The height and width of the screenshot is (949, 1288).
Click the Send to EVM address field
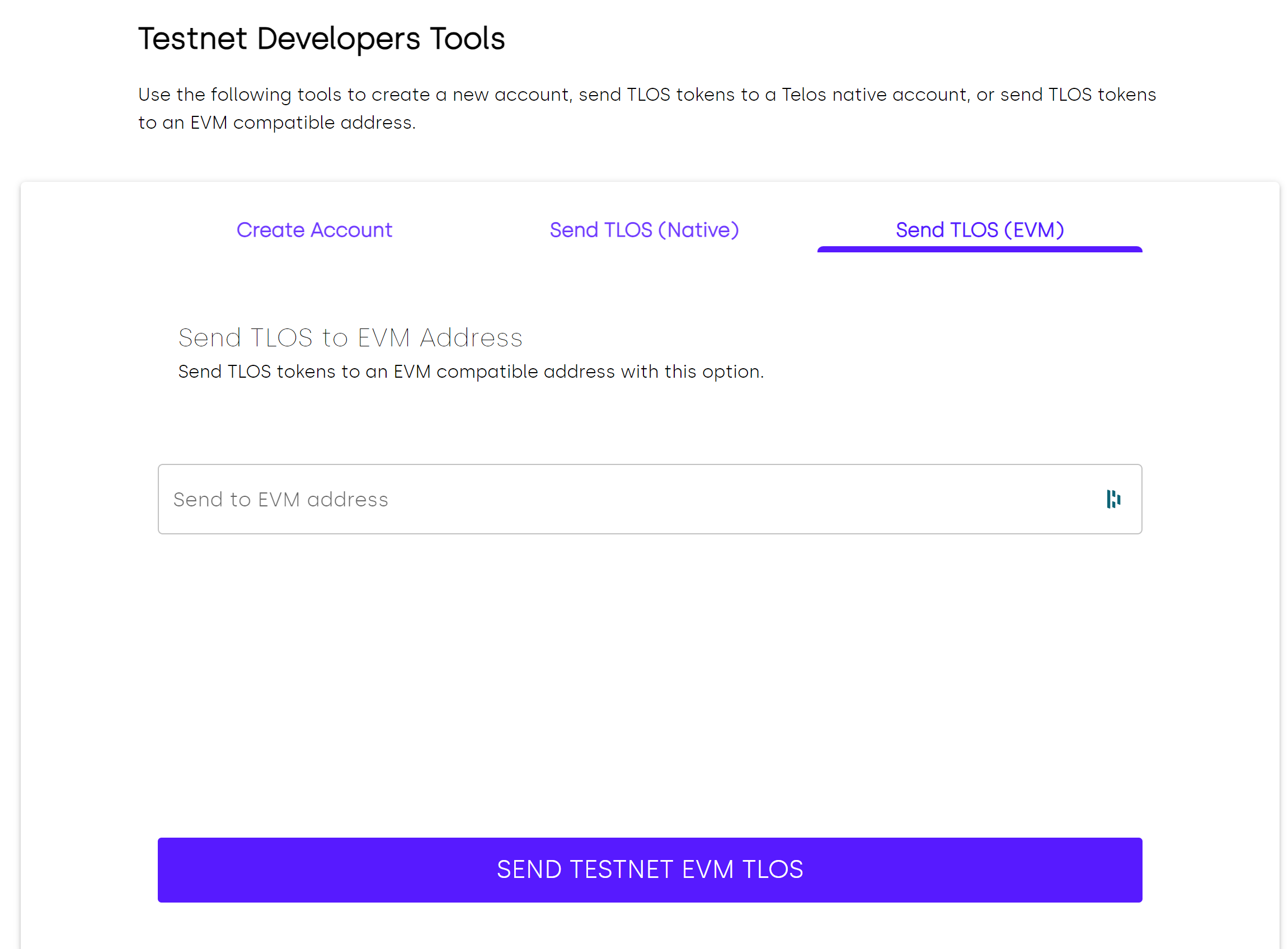click(650, 499)
